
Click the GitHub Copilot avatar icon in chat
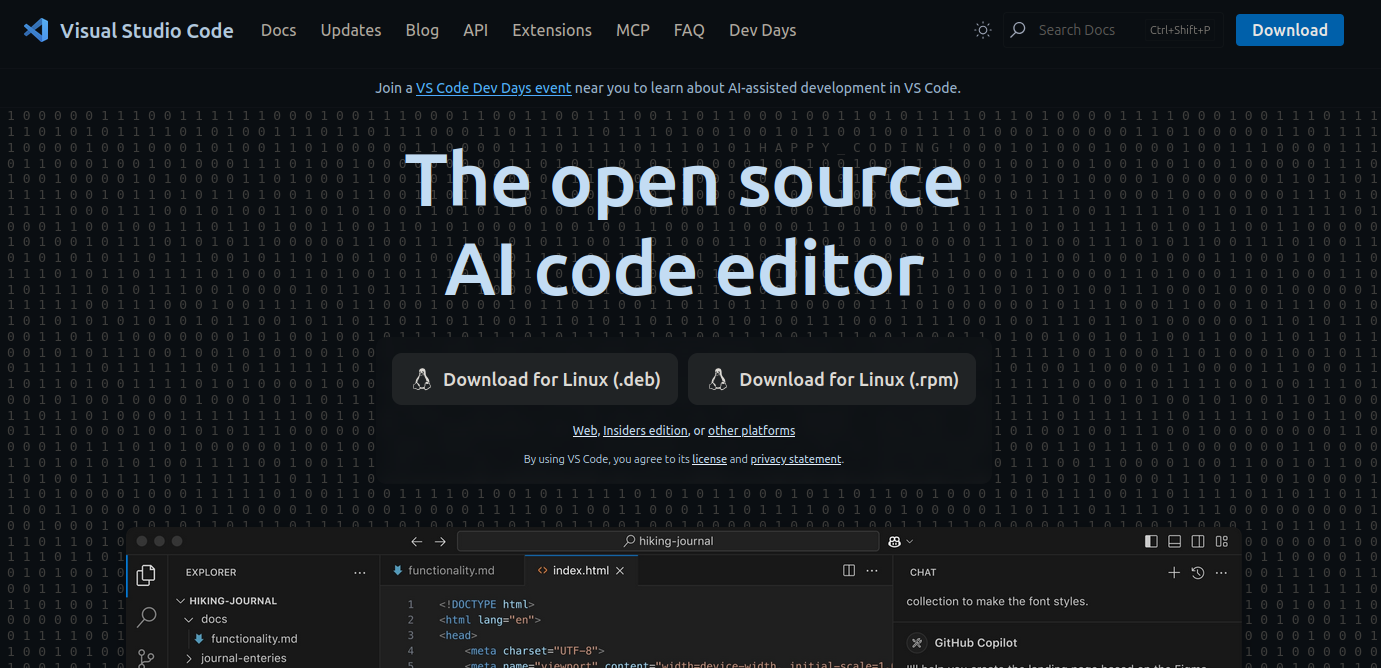click(x=917, y=643)
